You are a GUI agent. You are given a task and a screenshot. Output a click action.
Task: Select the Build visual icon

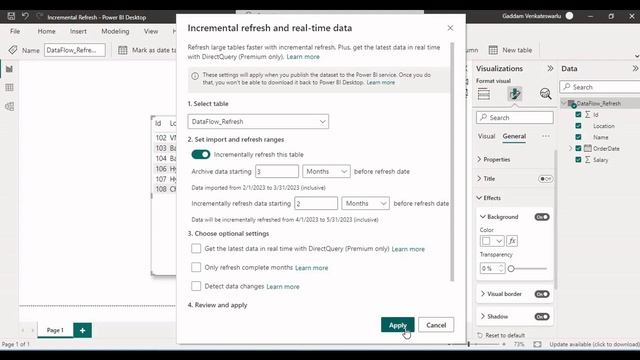484,94
